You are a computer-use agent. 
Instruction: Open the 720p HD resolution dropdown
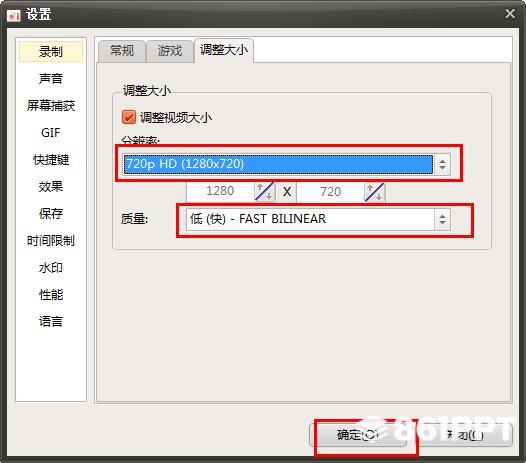click(286, 164)
